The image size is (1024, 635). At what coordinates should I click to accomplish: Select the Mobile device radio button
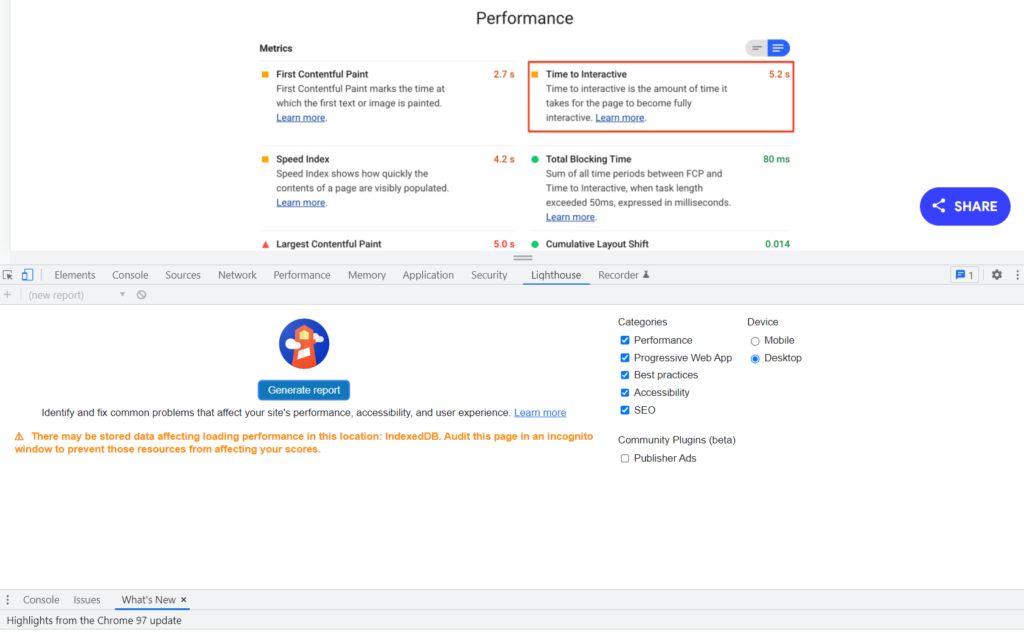pos(755,341)
